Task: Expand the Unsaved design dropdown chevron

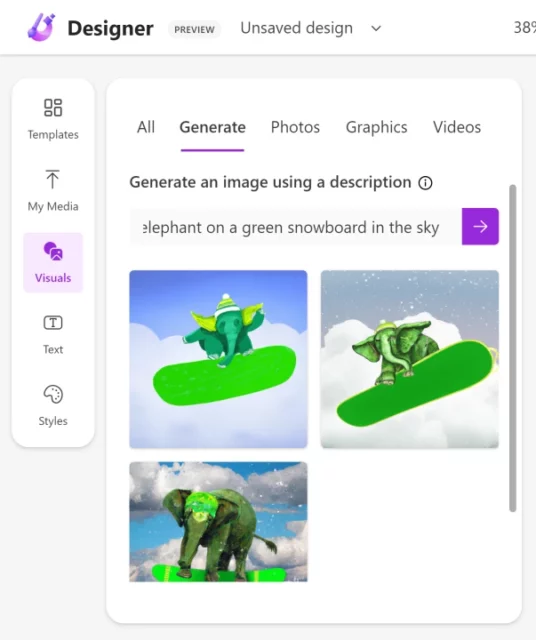Action: [x=376, y=29]
